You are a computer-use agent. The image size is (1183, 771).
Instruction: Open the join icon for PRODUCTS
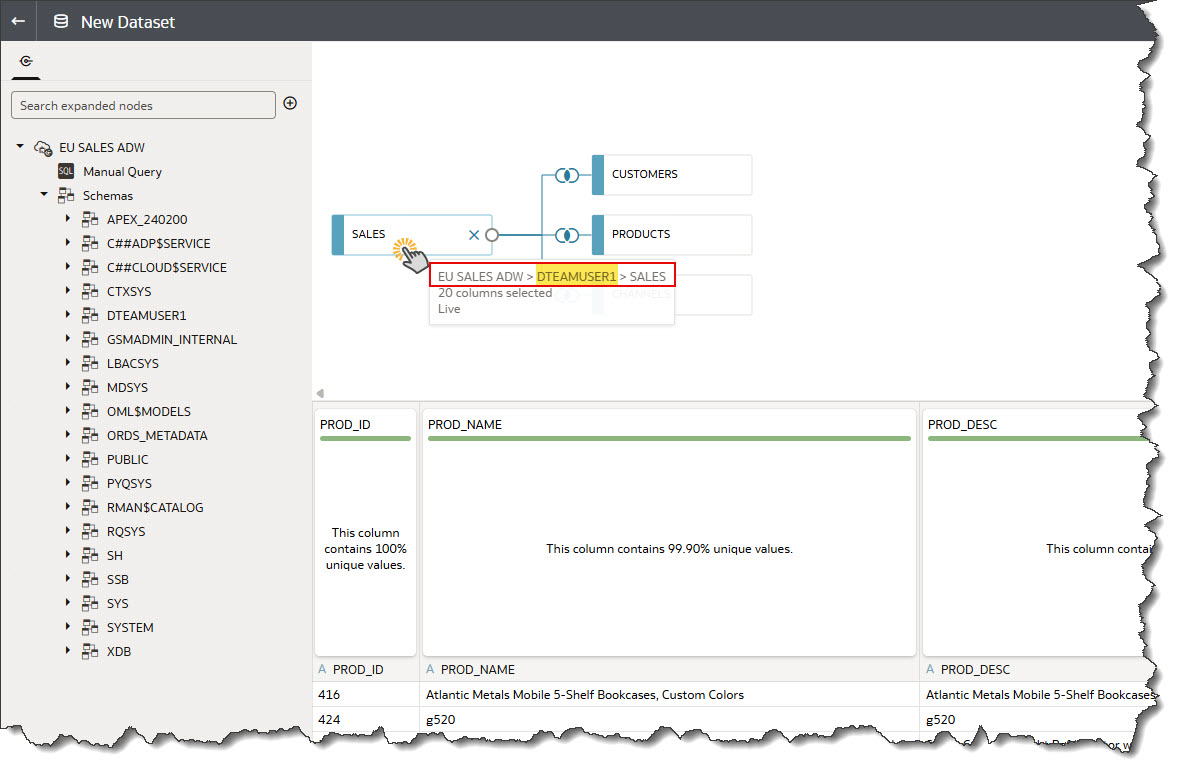(x=567, y=235)
